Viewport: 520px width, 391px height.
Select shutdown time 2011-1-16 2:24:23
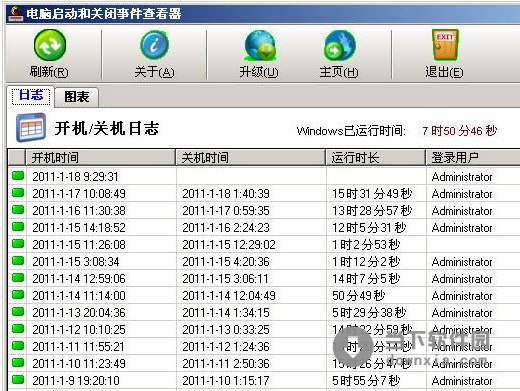(x=226, y=228)
